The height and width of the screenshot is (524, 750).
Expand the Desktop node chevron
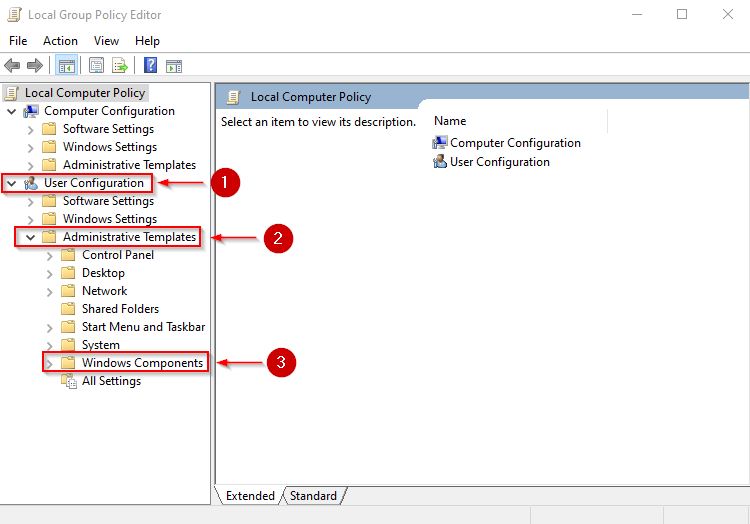click(50, 274)
